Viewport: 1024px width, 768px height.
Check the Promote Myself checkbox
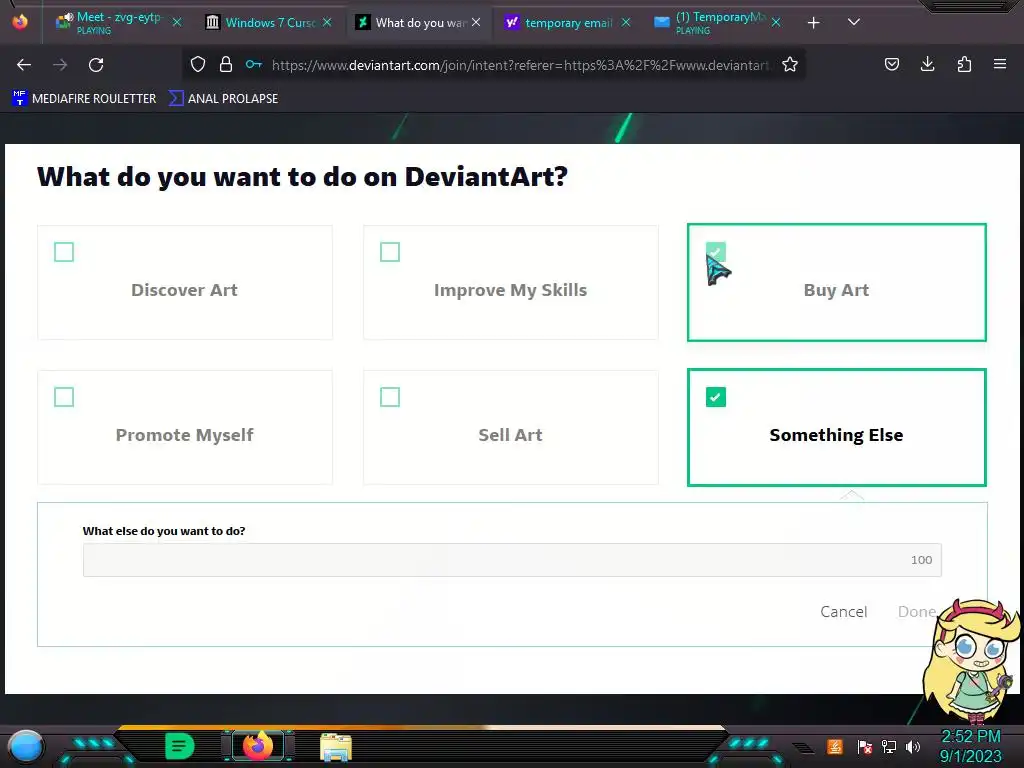click(64, 397)
